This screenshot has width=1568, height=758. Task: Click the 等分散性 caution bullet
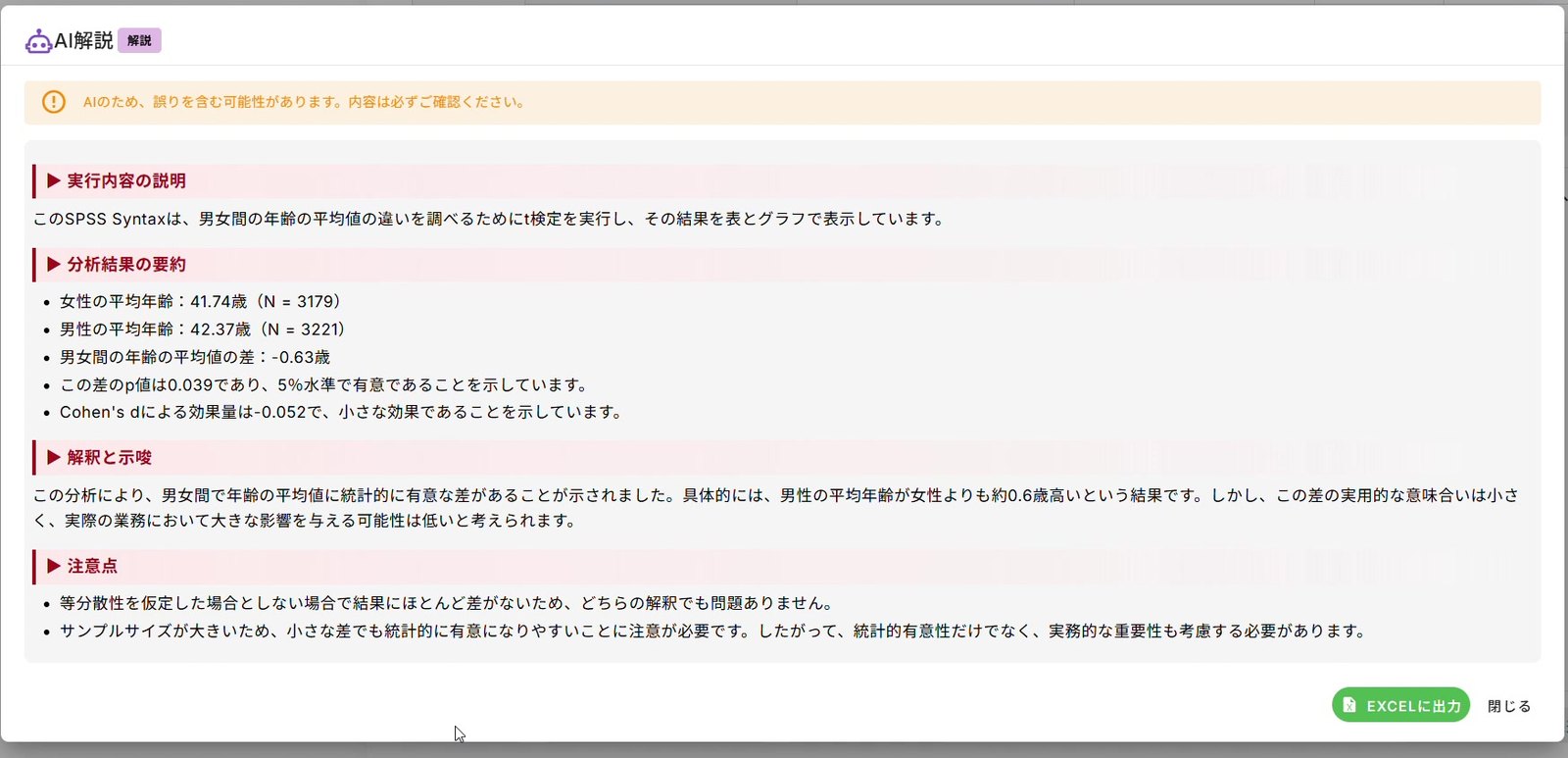point(448,603)
